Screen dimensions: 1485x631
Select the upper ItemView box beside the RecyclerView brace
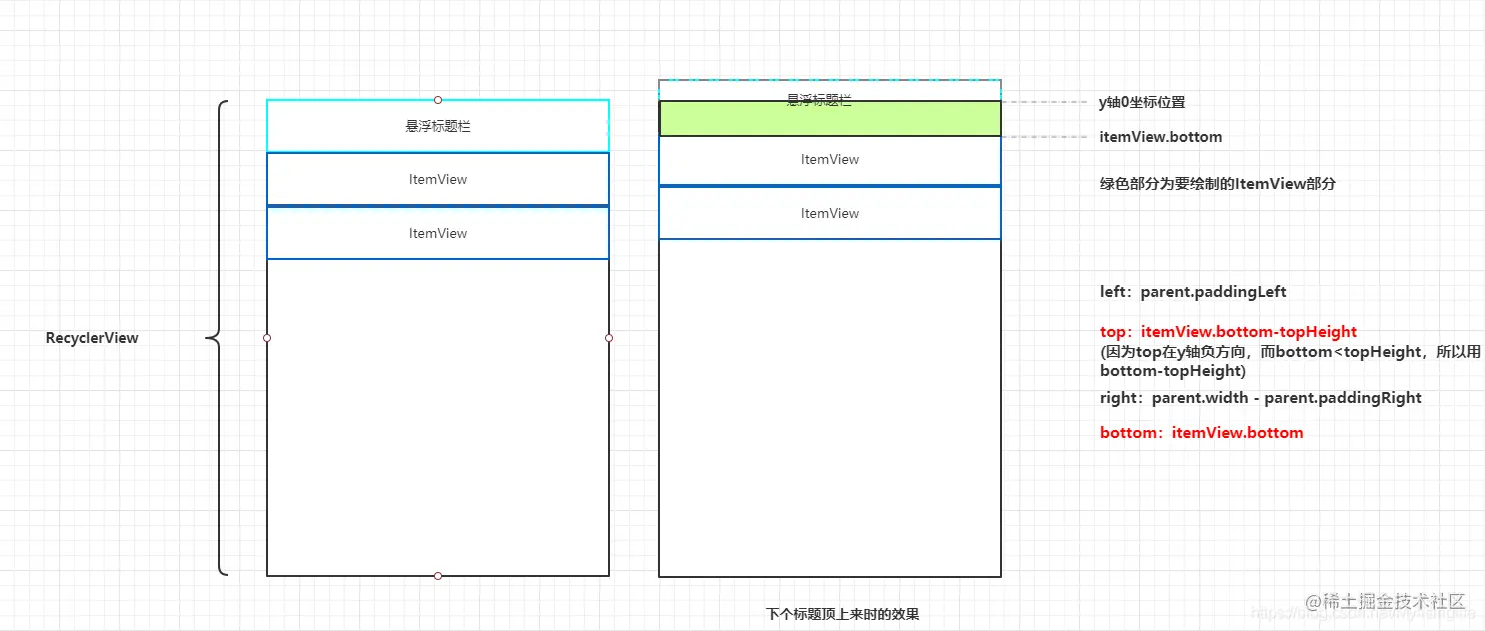pyautogui.click(x=438, y=179)
